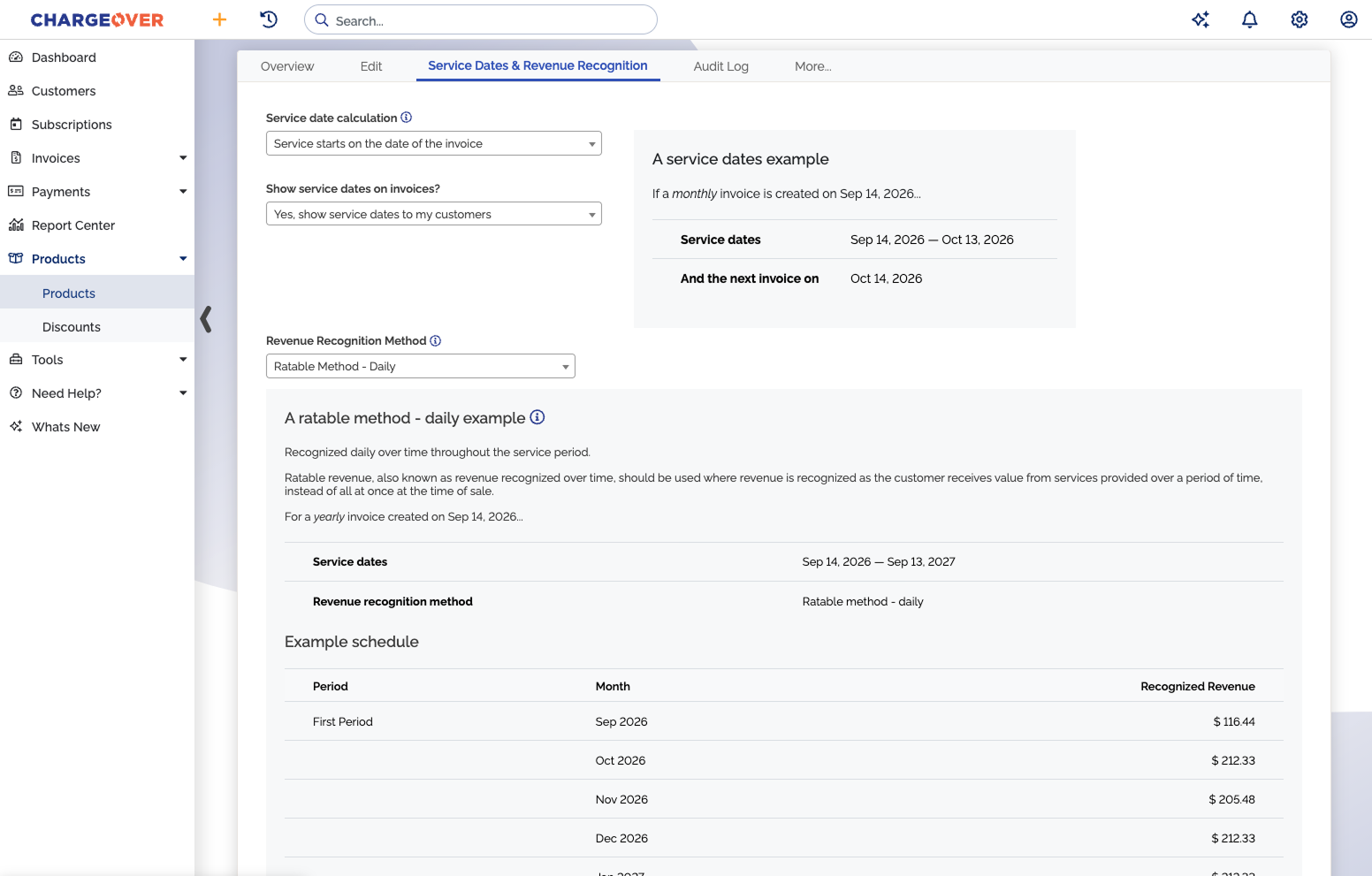Select the Products submenu item
The image size is (1372, 876).
[x=97, y=293]
